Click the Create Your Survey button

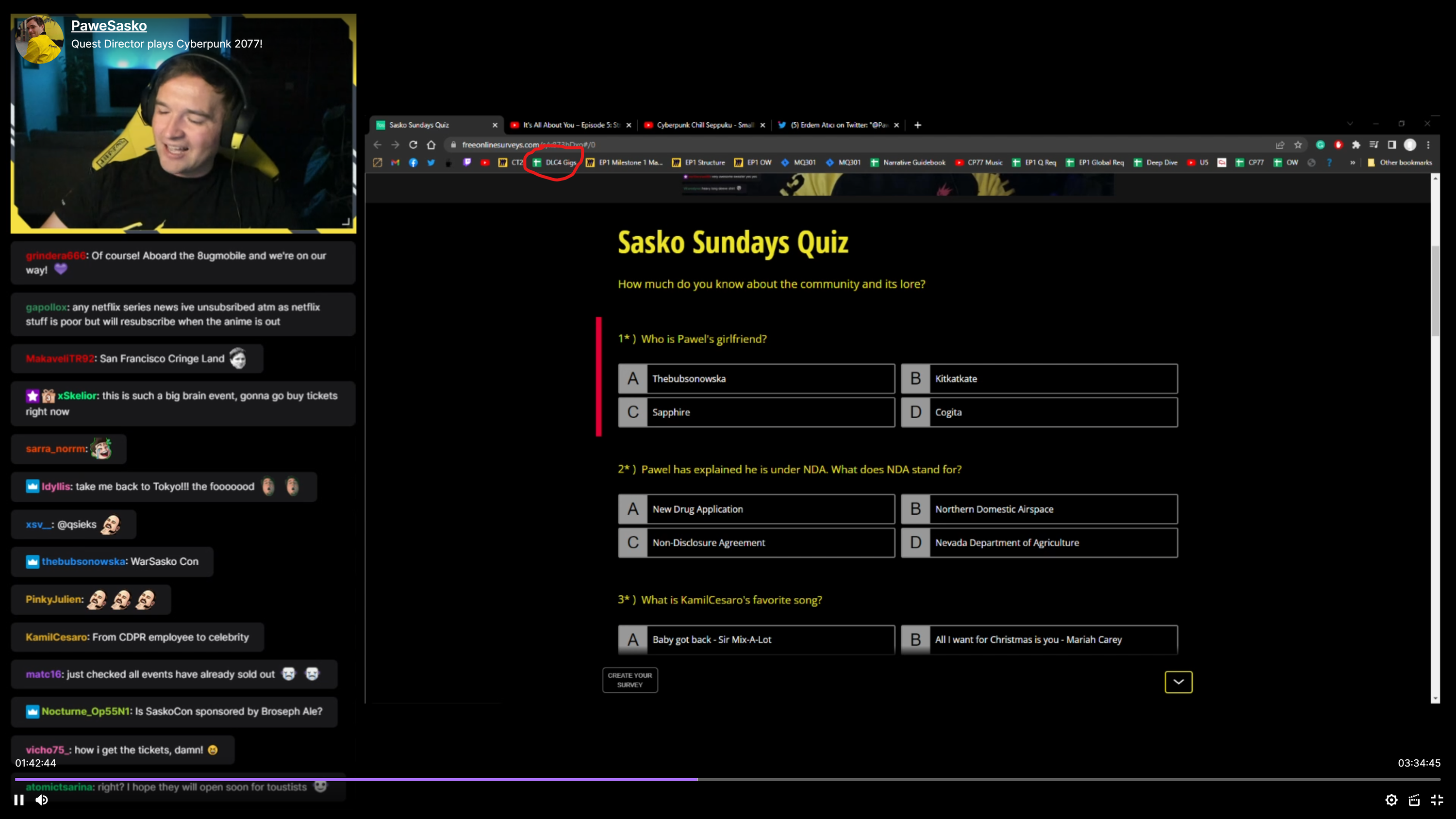pyautogui.click(x=629, y=680)
